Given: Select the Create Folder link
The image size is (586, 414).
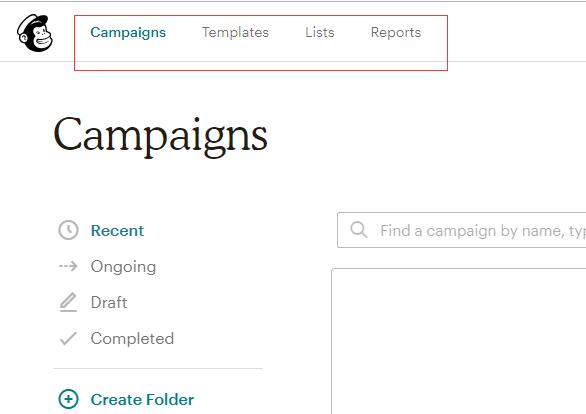Looking at the screenshot, I should 142,399.
